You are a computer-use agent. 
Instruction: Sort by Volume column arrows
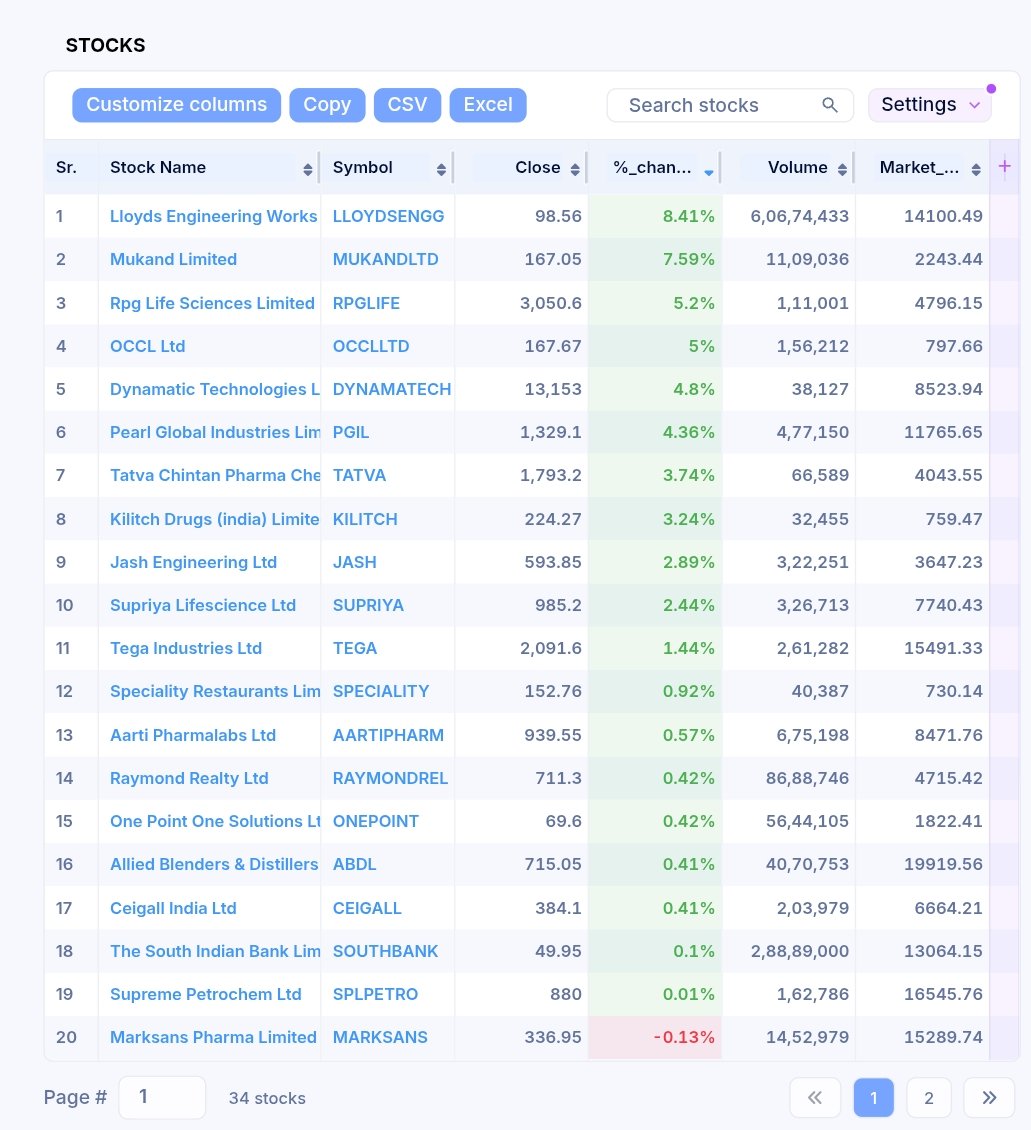pos(842,169)
